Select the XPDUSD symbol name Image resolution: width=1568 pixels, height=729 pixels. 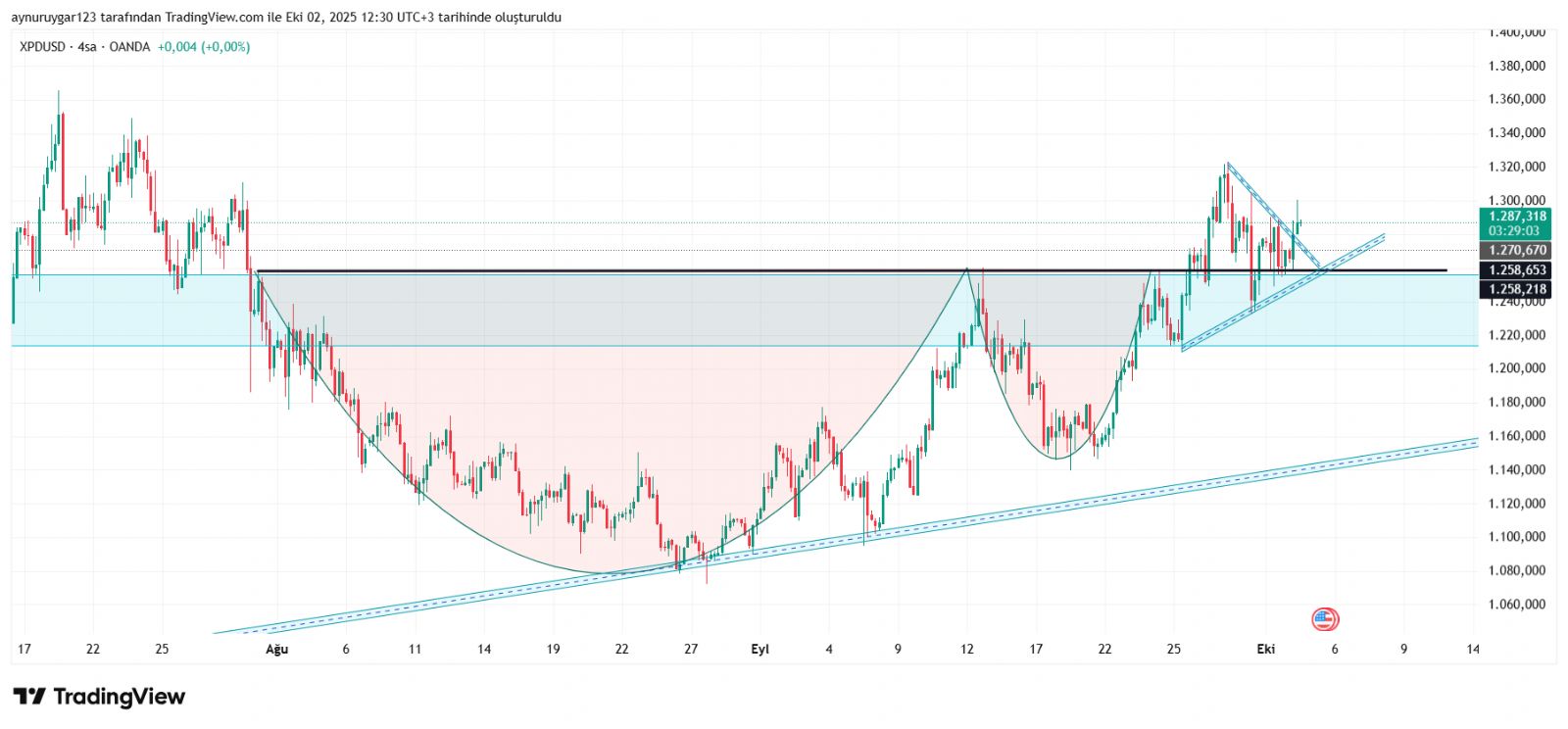[x=42, y=47]
